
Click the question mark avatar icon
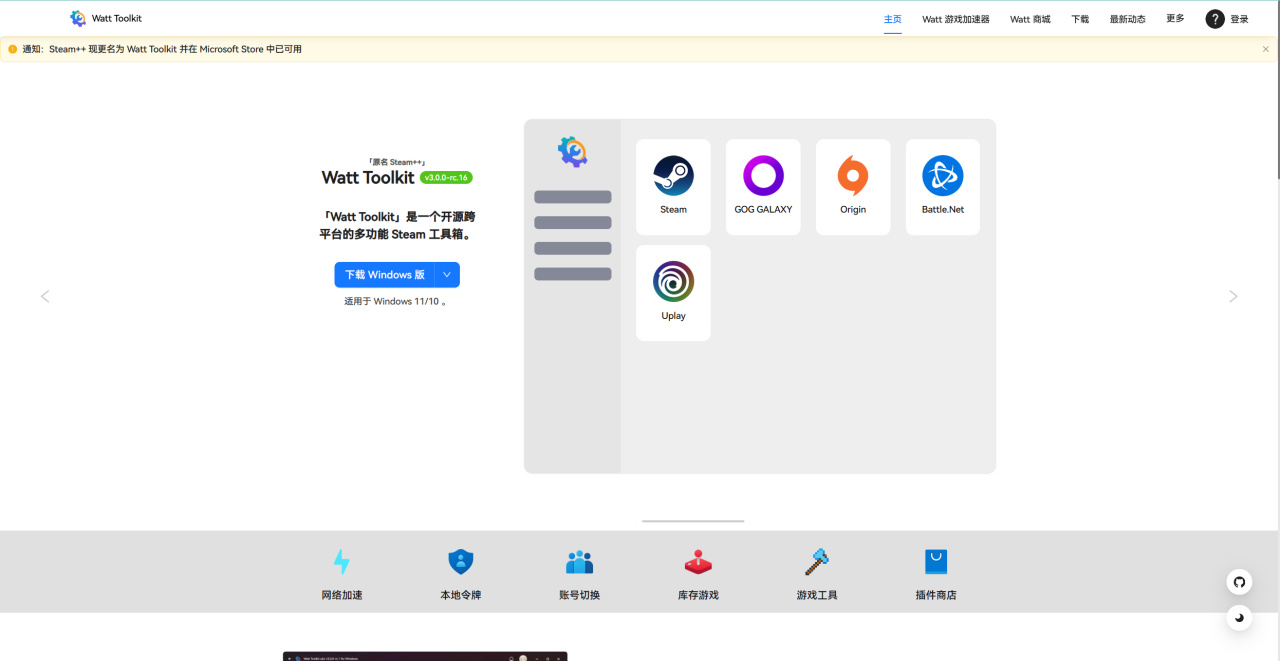click(1215, 19)
